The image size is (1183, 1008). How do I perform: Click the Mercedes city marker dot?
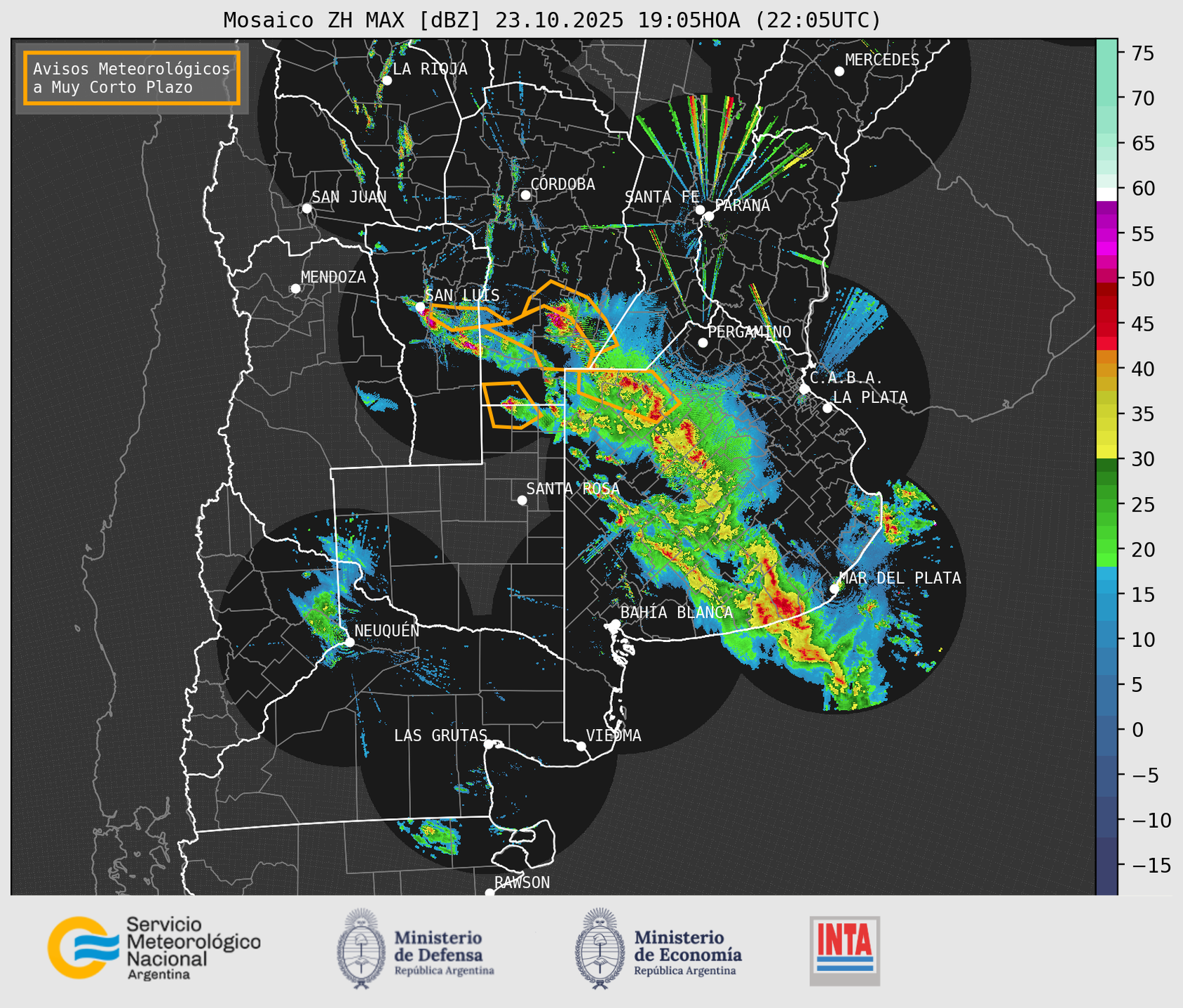839,71
